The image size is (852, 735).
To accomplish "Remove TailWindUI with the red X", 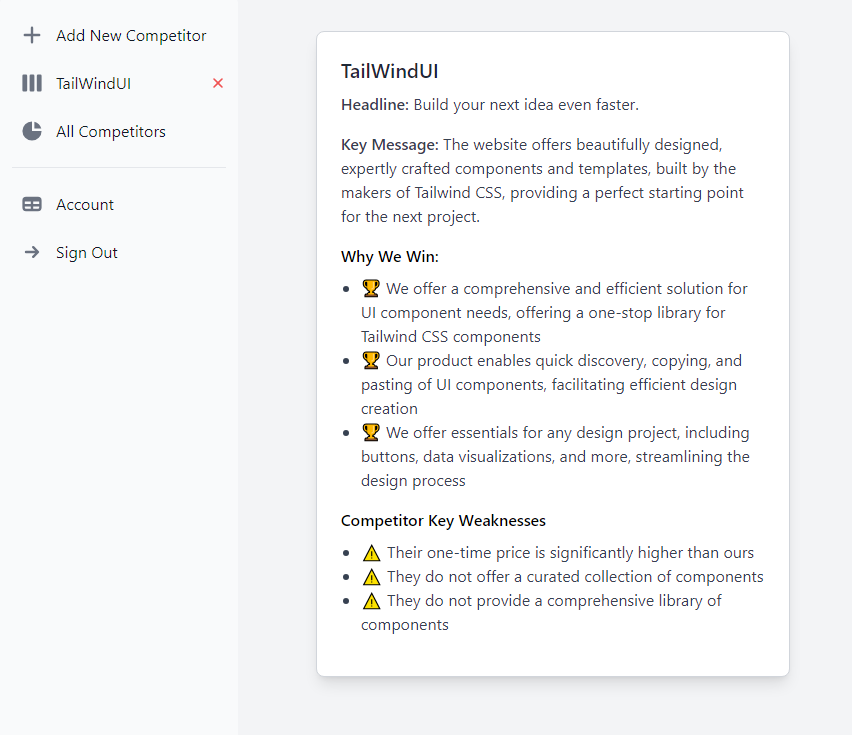I will 218,83.
